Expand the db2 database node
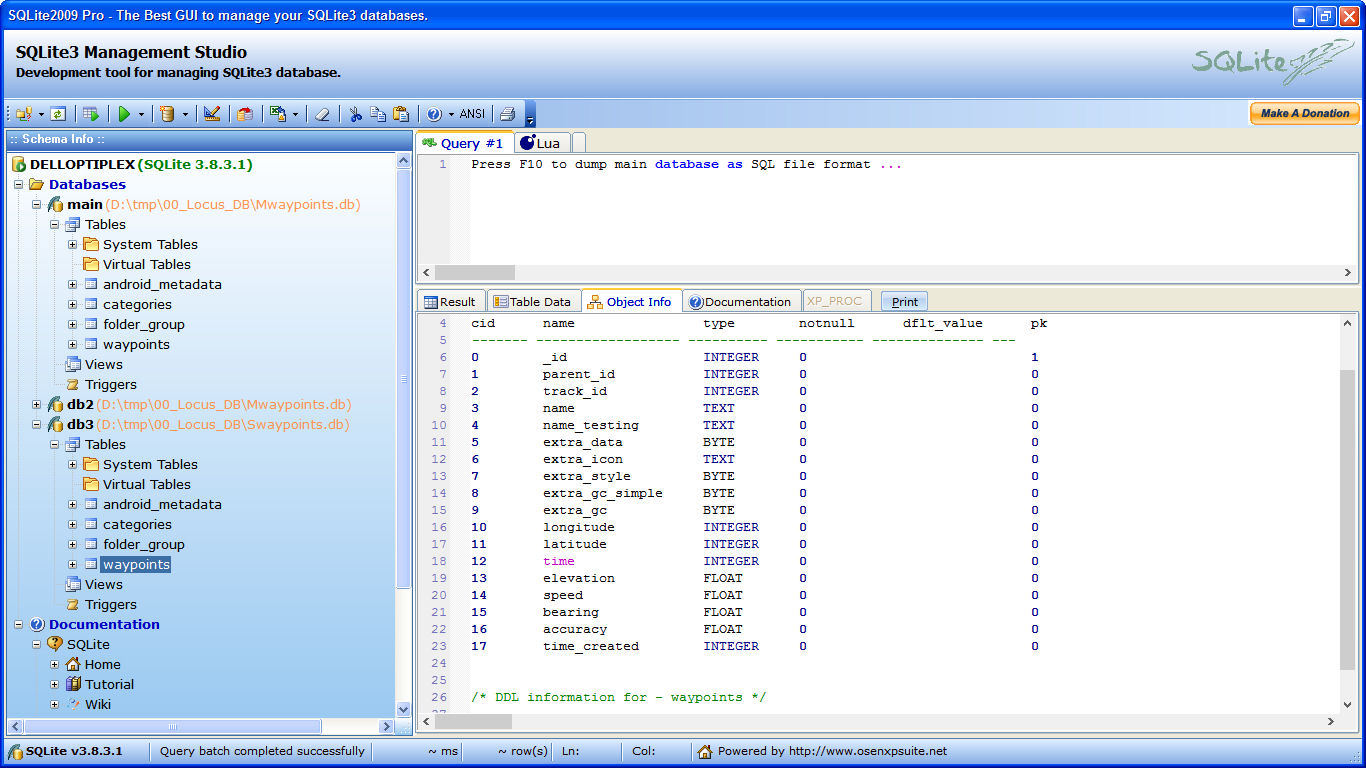 coord(37,405)
